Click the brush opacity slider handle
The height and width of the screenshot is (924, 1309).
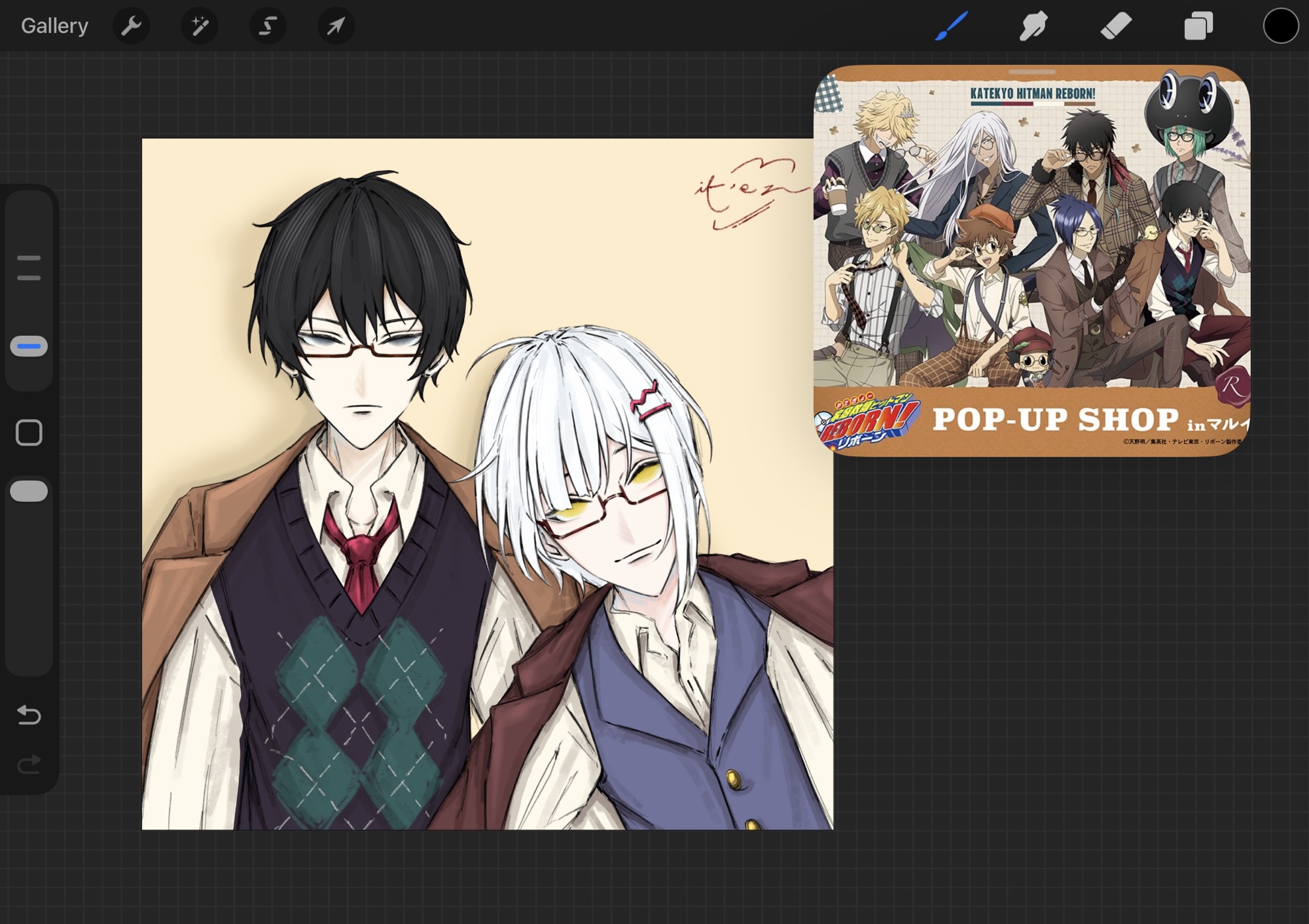[x=29, y=491]
